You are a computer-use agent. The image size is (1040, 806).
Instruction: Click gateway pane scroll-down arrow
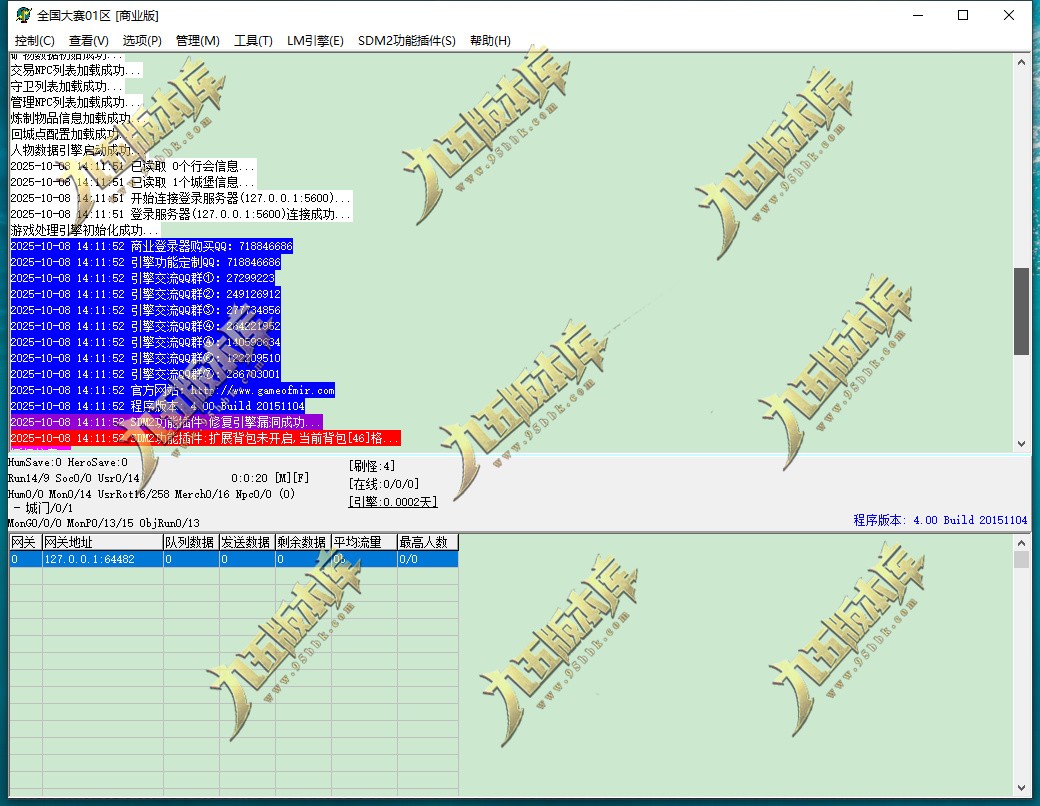1021,788
